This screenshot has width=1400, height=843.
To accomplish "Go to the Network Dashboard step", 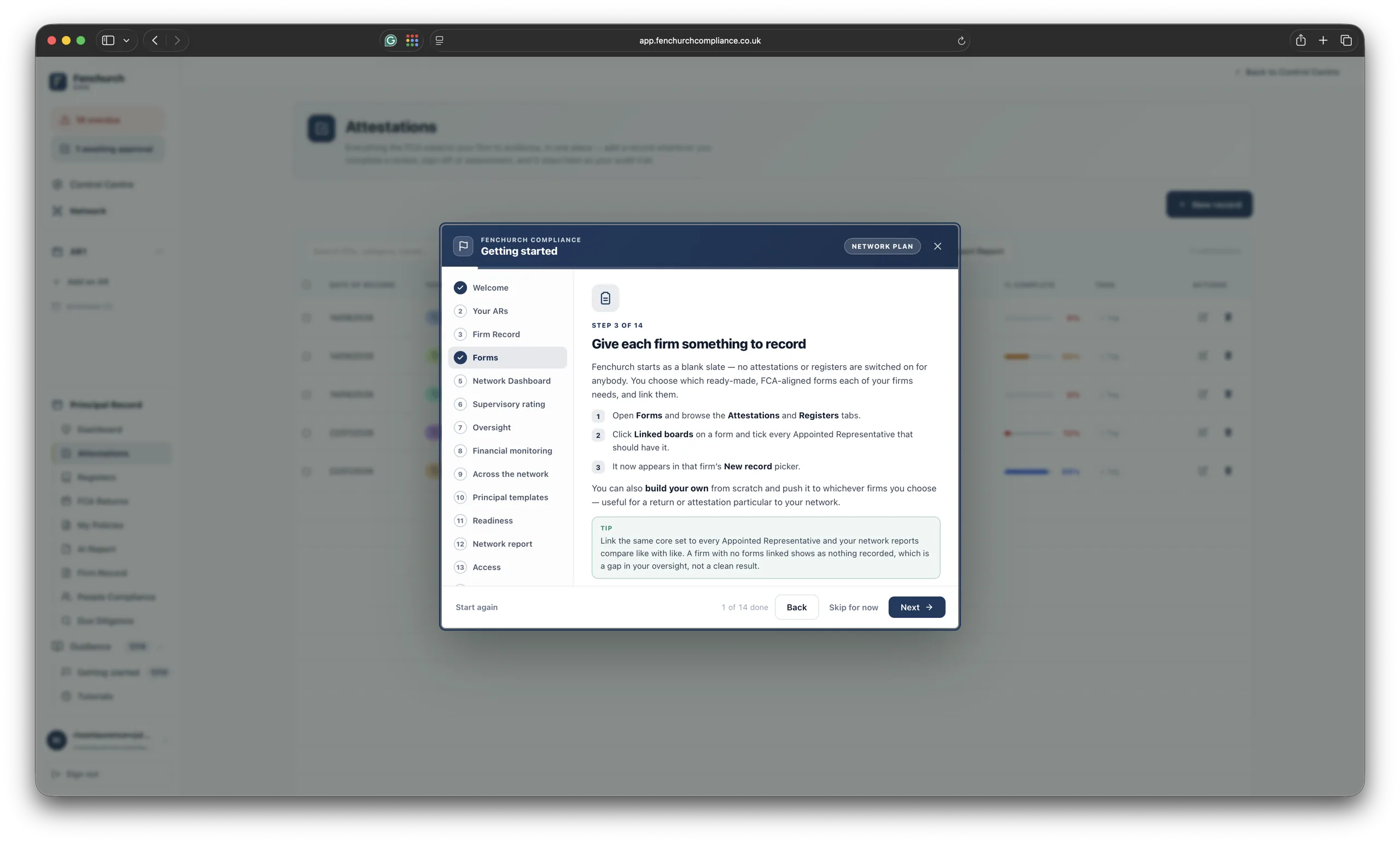I will pyautogui.click(x=507, y=380).
